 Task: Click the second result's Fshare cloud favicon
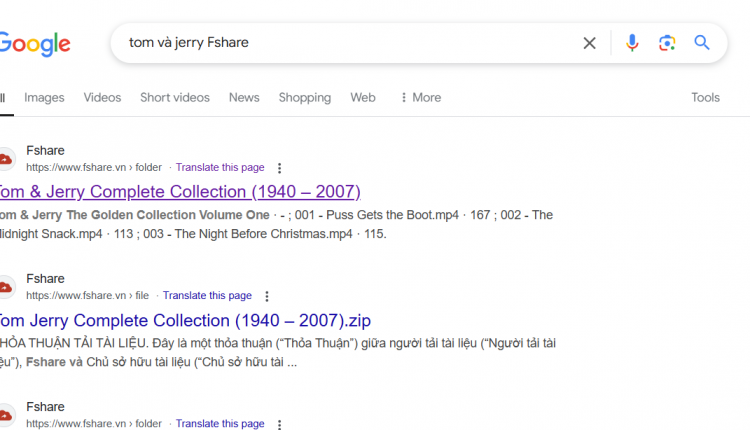(x=6, y=287)
